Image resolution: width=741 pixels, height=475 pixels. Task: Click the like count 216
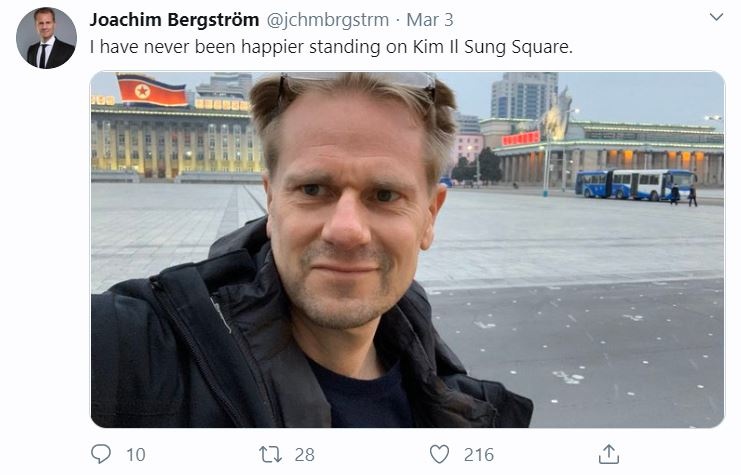point(479,455)
